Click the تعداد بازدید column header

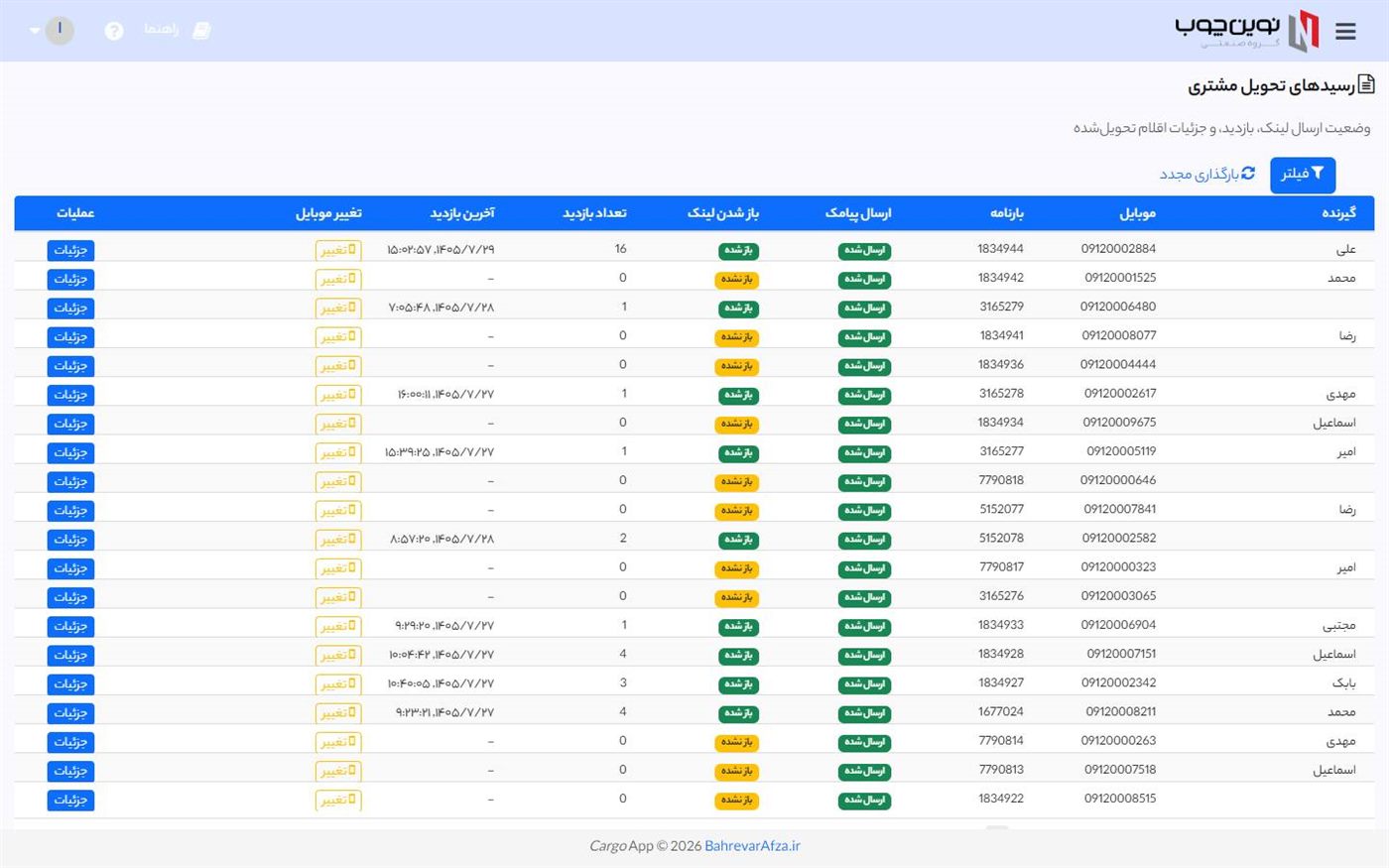click(594, 213)
